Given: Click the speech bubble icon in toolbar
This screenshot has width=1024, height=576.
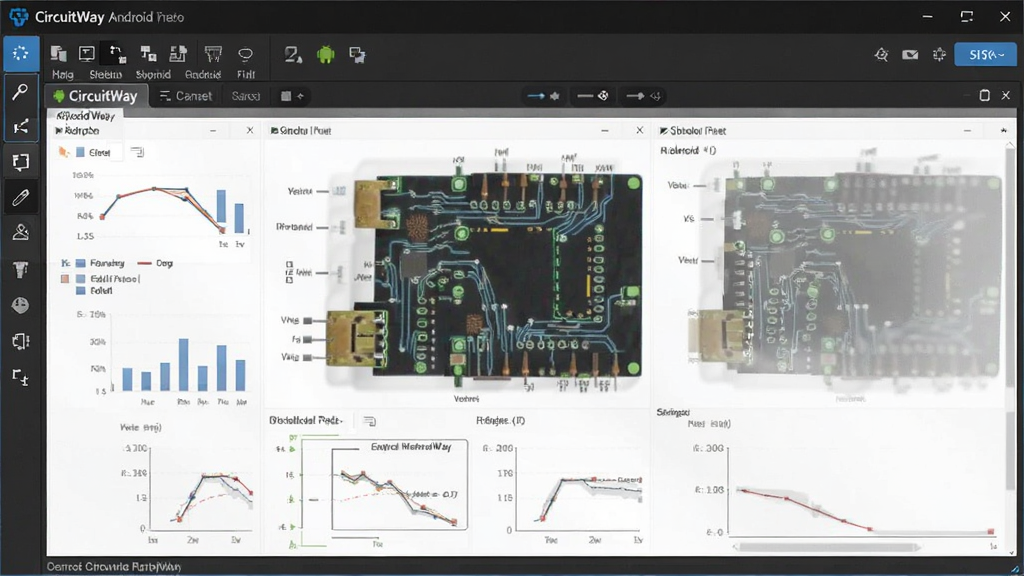Looking at the screenshot, I should [246, 54].
